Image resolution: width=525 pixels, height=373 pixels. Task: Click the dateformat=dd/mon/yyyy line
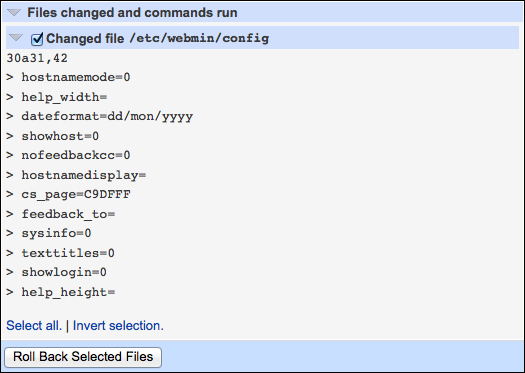100,117
